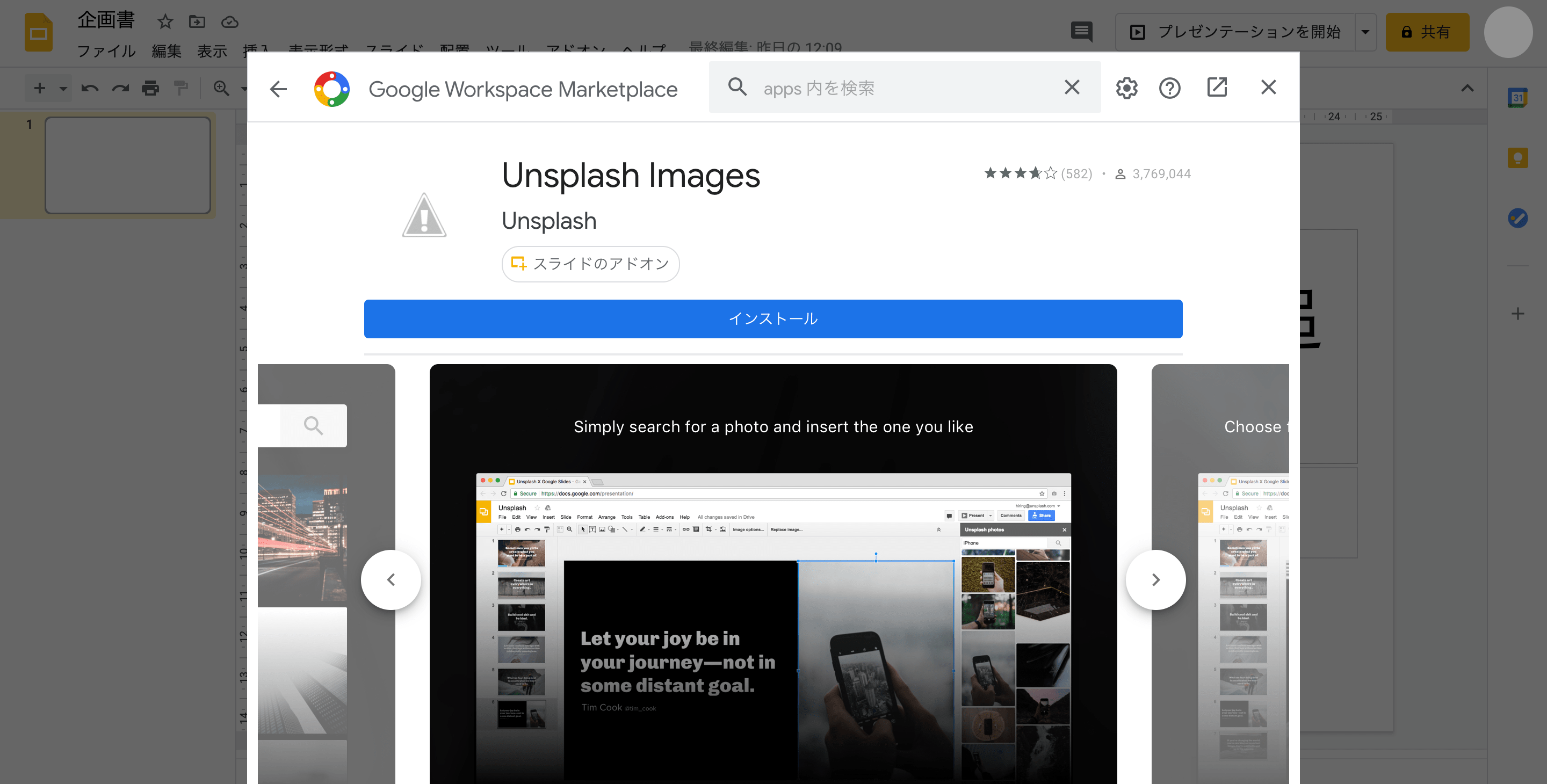Undo the last action
Image resolution: width=1547 pixels, height=784 pixels.
90,89
